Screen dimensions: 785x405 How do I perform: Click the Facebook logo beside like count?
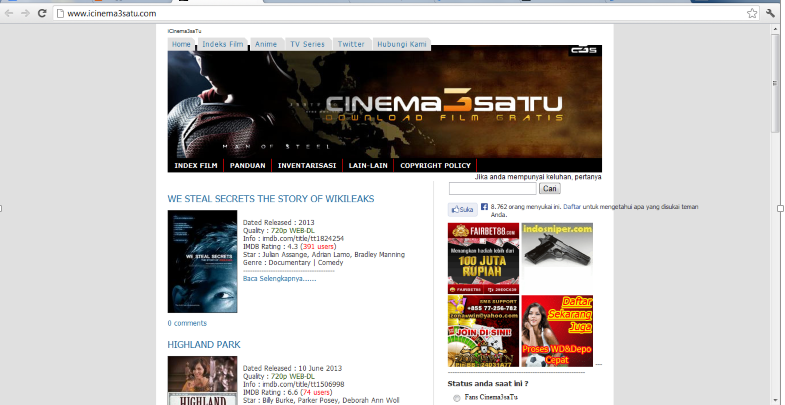pyautogui.click(x=484, y=206)
